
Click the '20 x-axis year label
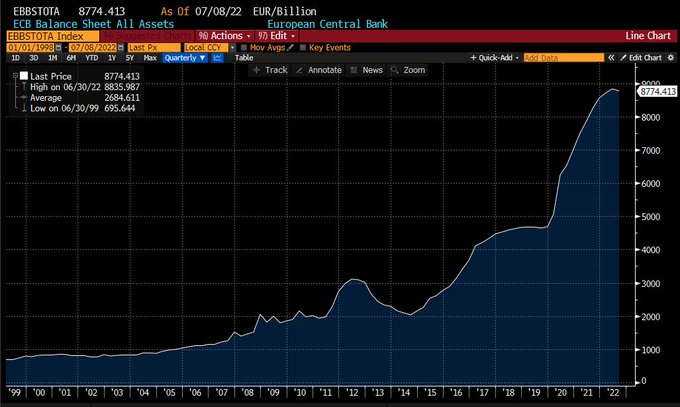point(560,392)
